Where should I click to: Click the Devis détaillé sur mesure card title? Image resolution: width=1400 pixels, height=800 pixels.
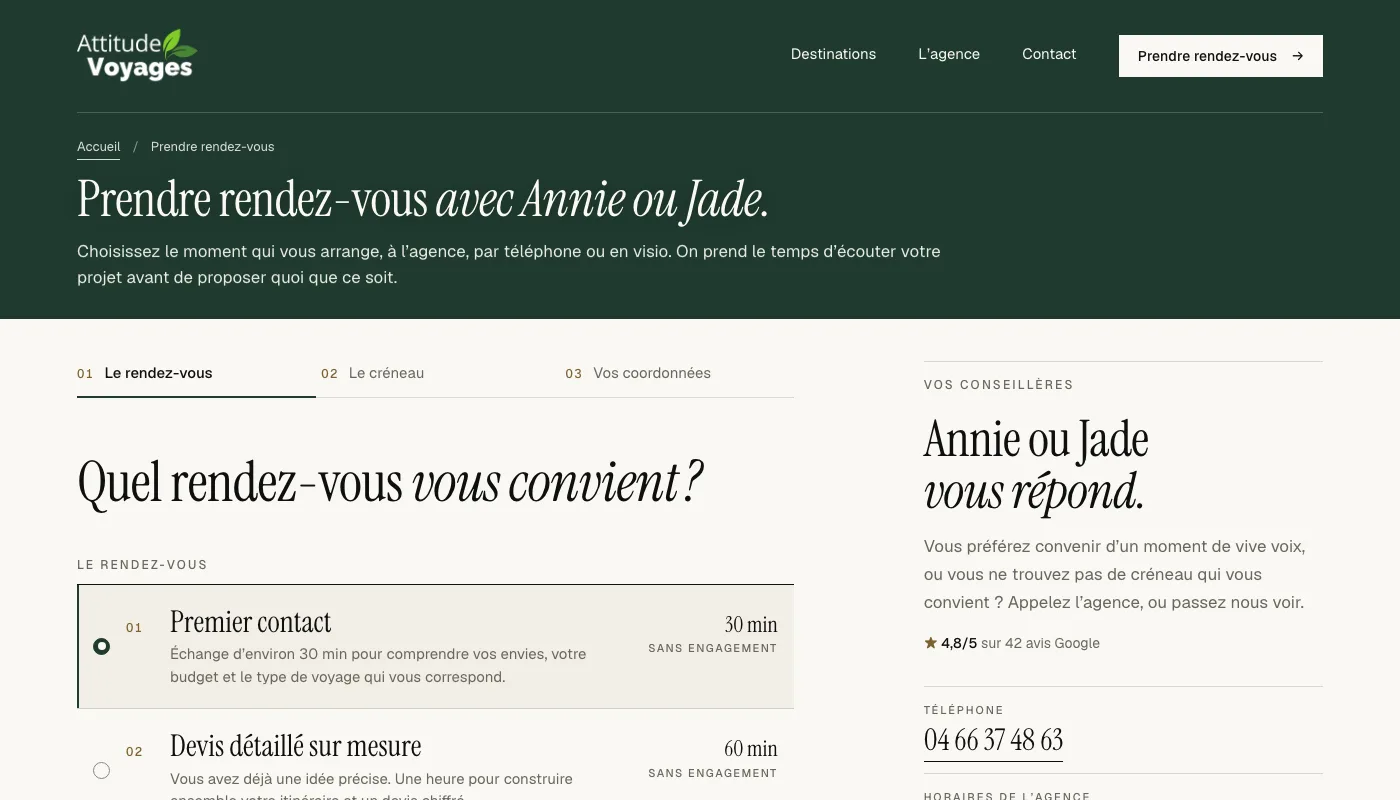[295, 746]
